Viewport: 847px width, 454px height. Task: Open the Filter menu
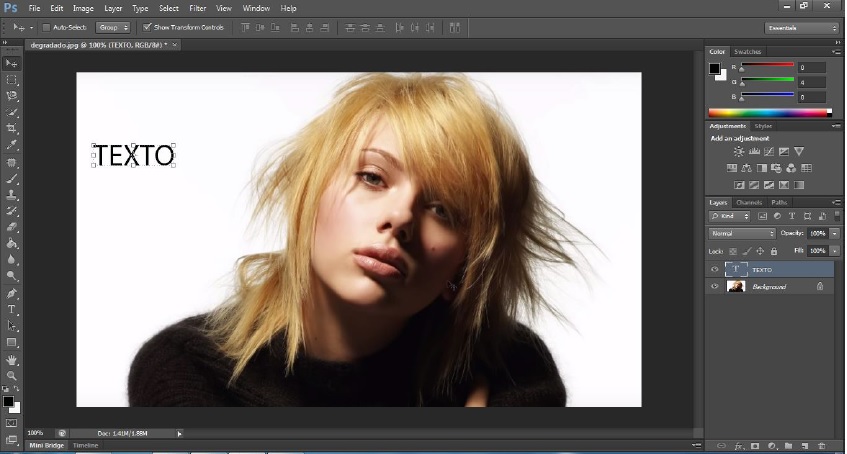(198, 8)
